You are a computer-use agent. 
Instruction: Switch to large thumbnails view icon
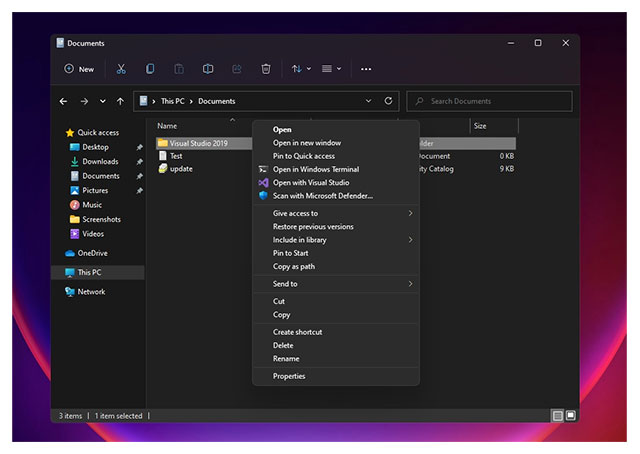pyautogui.click(x=571, y=415)
